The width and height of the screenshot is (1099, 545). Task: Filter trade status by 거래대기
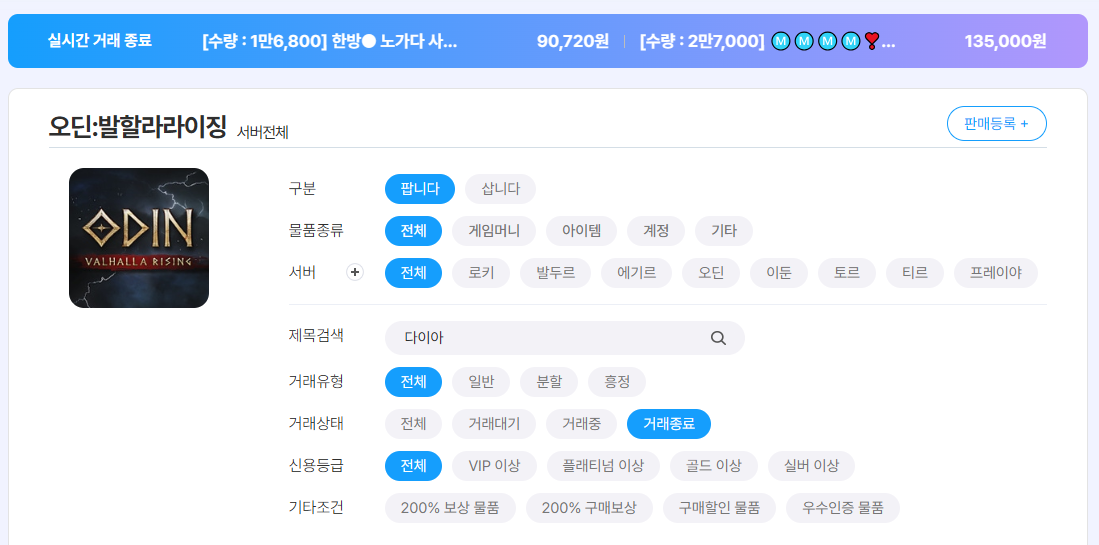point(494,424)
